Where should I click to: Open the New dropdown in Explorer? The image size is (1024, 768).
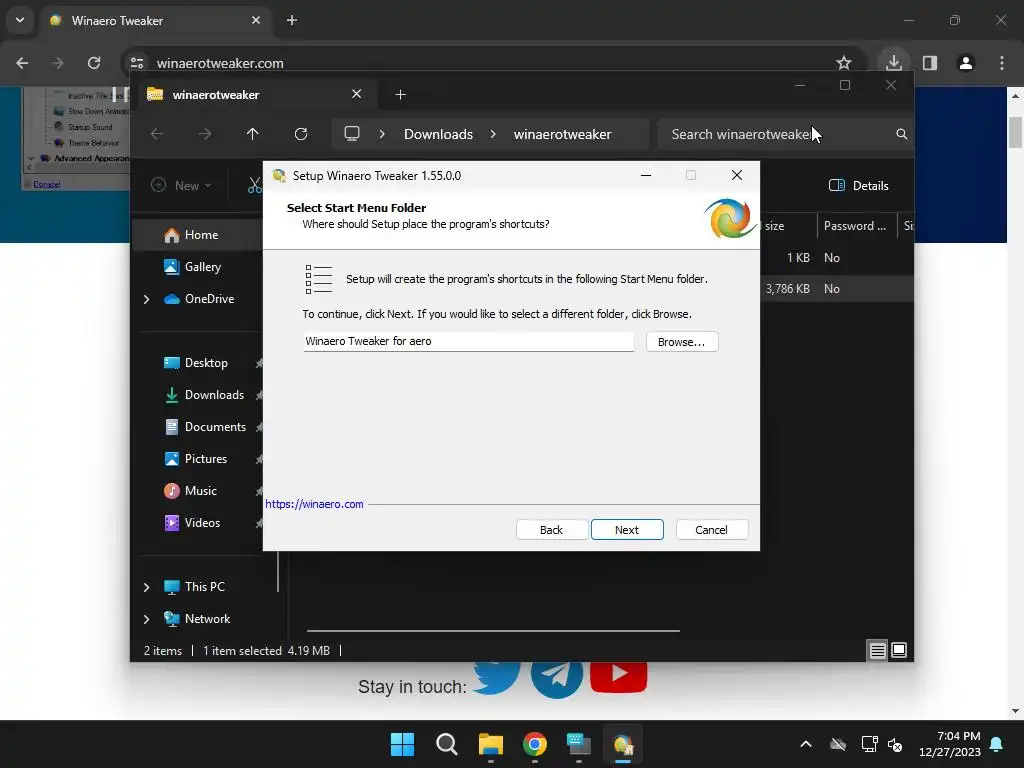181,185
